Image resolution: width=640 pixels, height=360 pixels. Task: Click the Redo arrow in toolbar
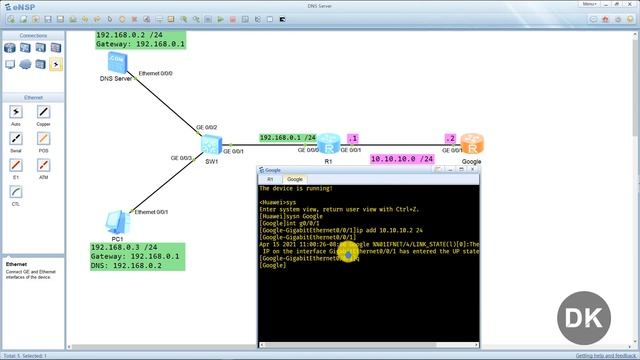pos(97,19)
